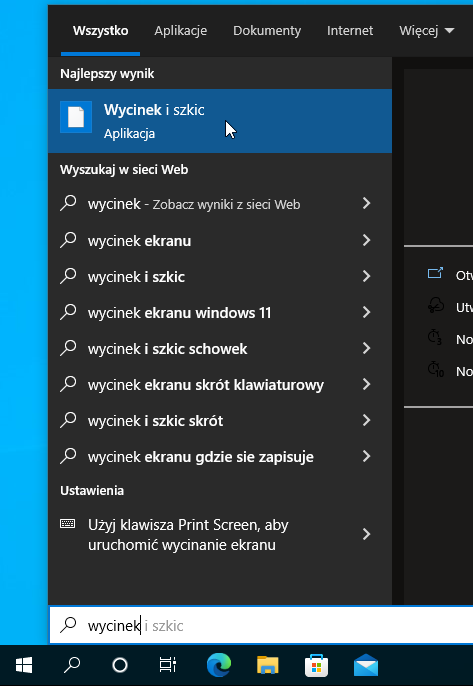Select 'wycinek i szkic schowek' suggestion
The height and width of the screenshot is (686, 473).
coord(220,349)
